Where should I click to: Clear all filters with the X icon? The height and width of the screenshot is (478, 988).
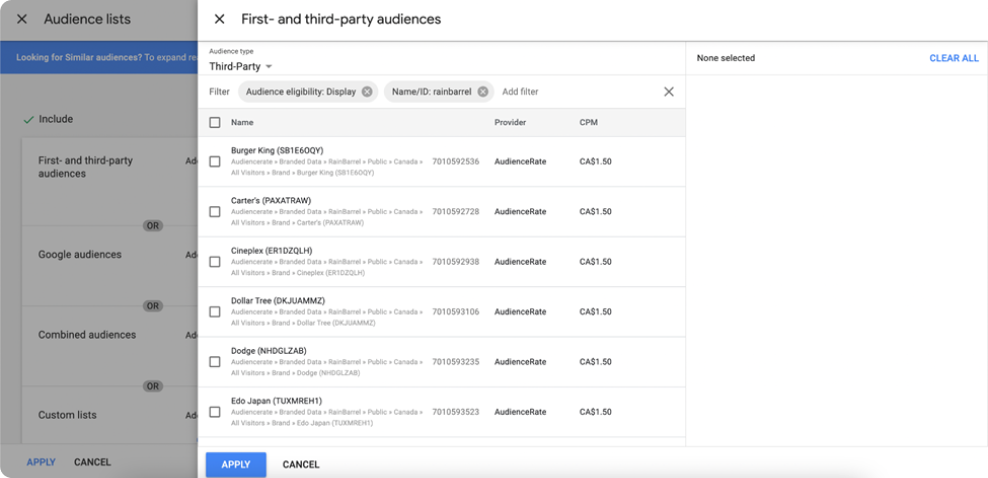(x=669, y=92)
